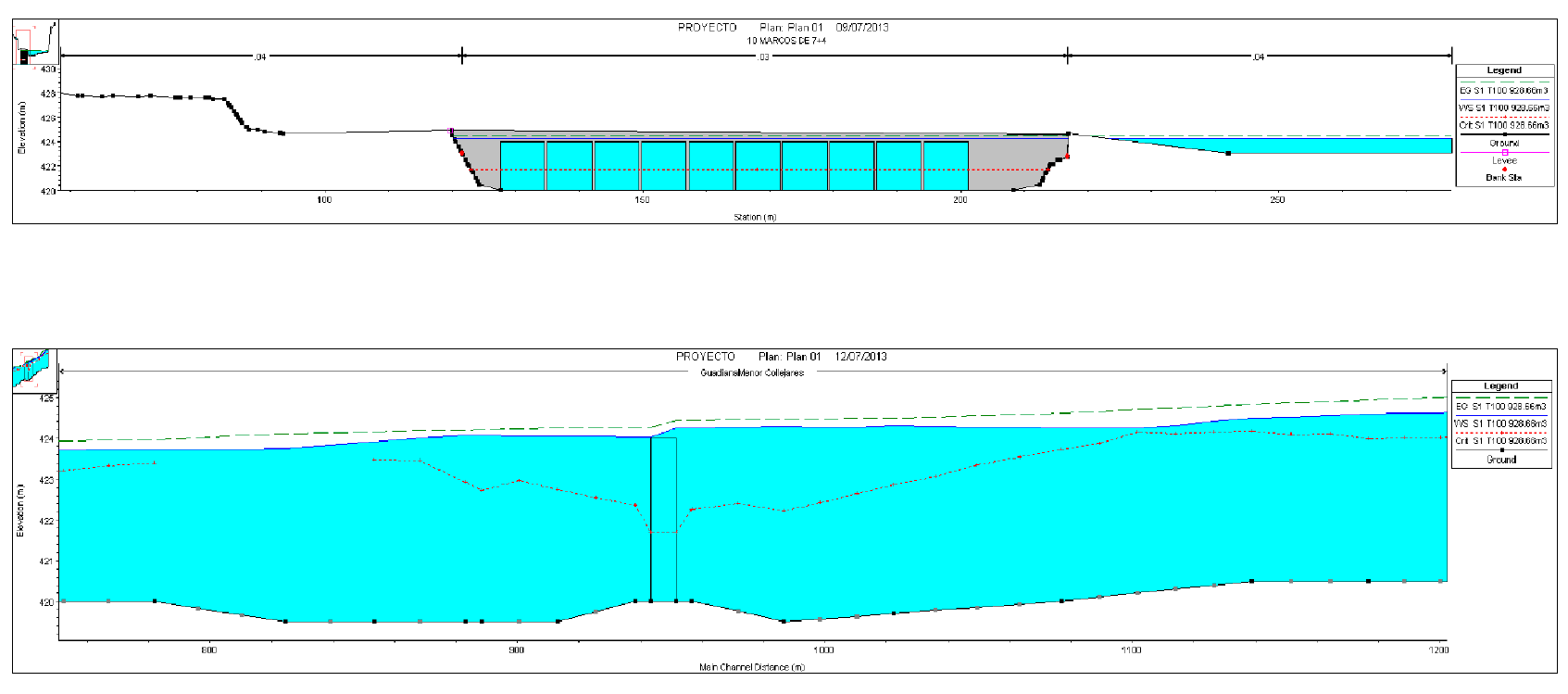Click the green dashed EG line in the profile legend
The width and height of the screenshot is (1568, 694).
click(x=1500, y=397)
